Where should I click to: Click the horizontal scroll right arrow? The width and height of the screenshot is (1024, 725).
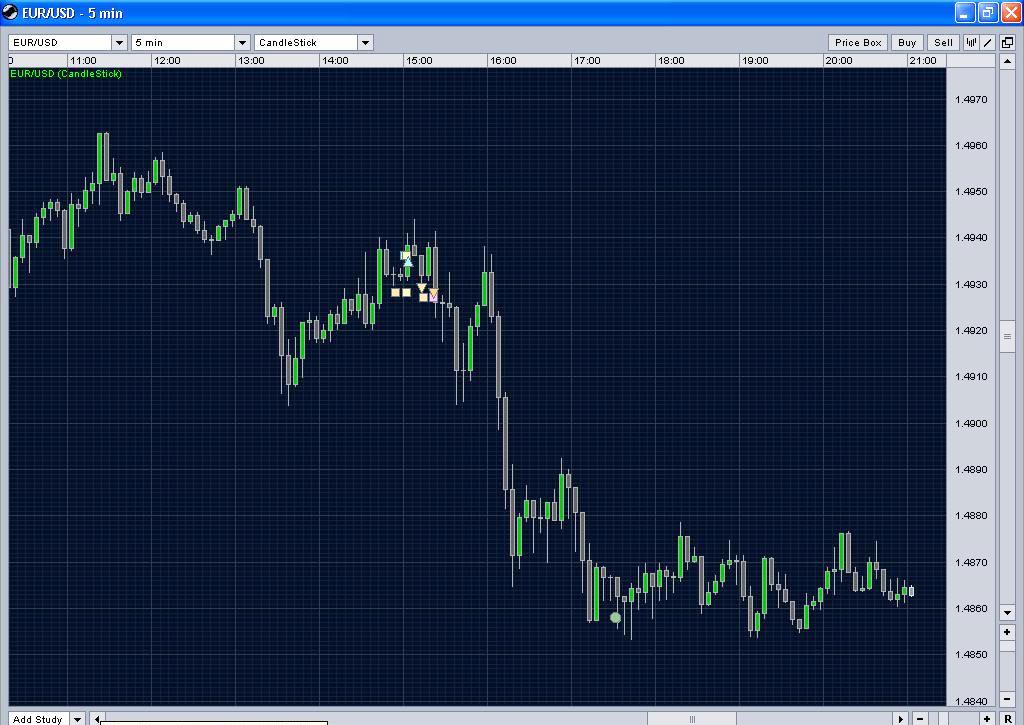[x=901, y=719]
